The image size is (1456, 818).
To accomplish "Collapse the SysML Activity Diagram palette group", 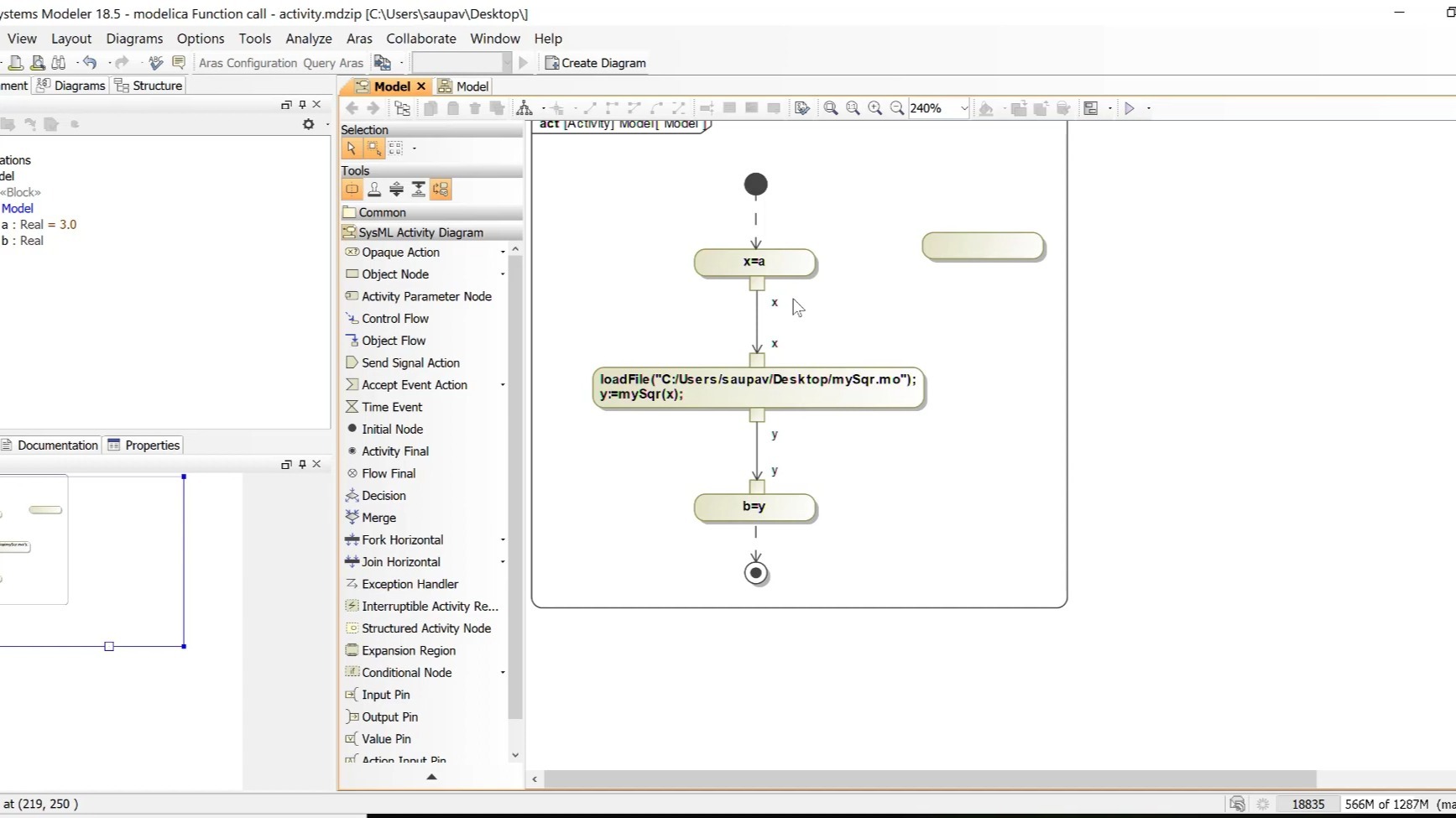I will click(x=431, y=232).
